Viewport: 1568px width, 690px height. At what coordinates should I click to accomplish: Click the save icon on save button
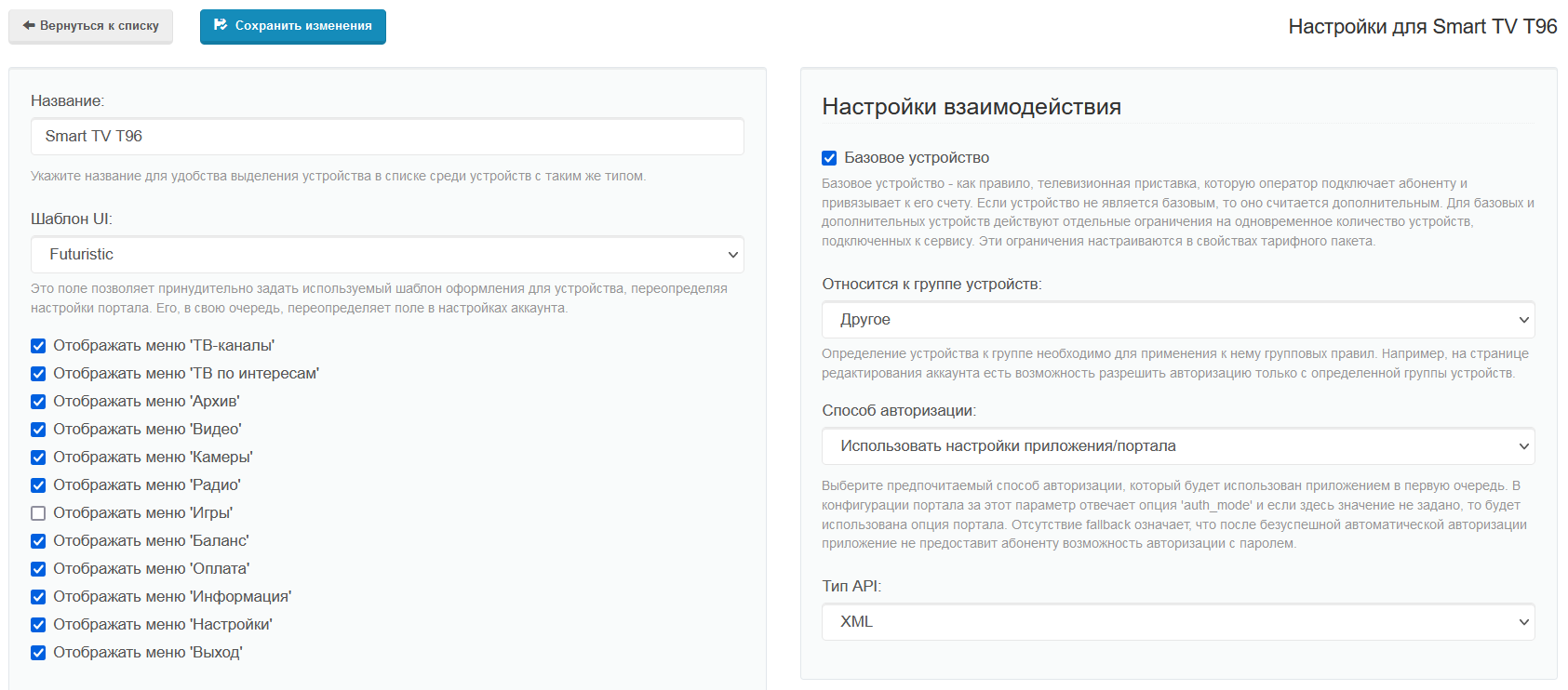tap(221, 25)
